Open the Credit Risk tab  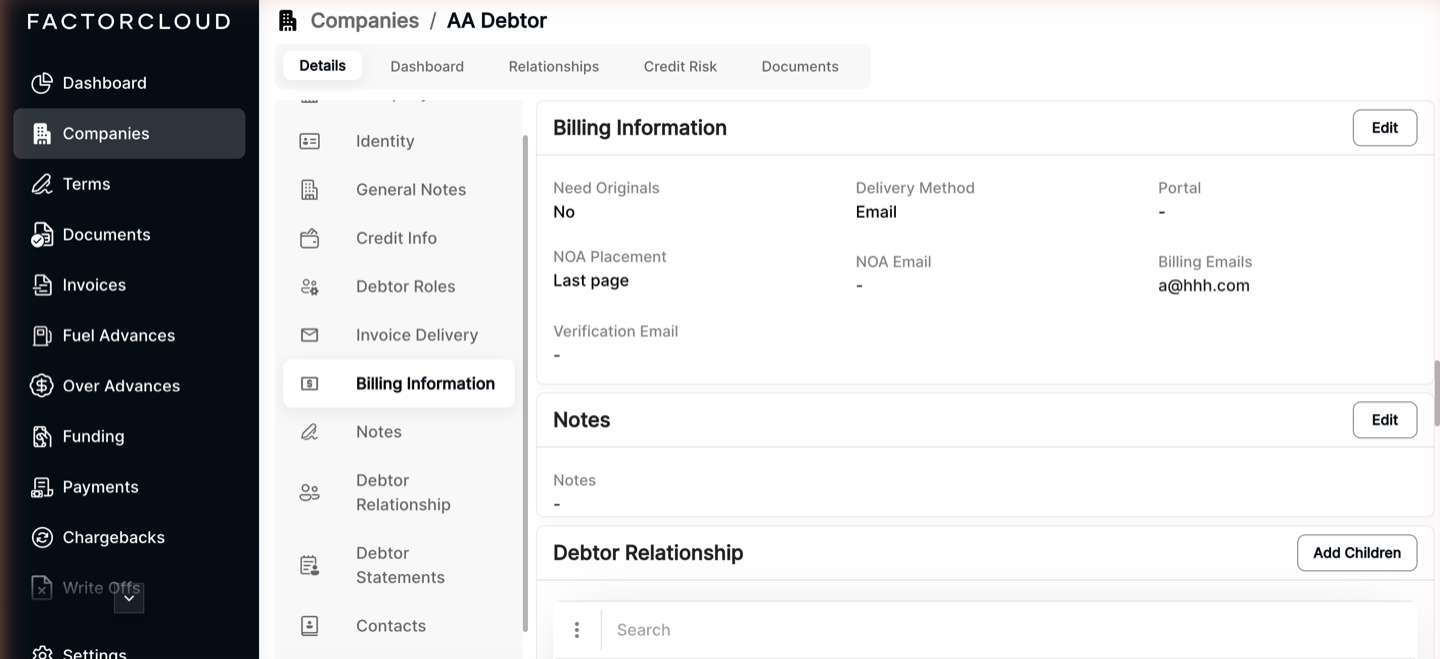tap(680, 67)
